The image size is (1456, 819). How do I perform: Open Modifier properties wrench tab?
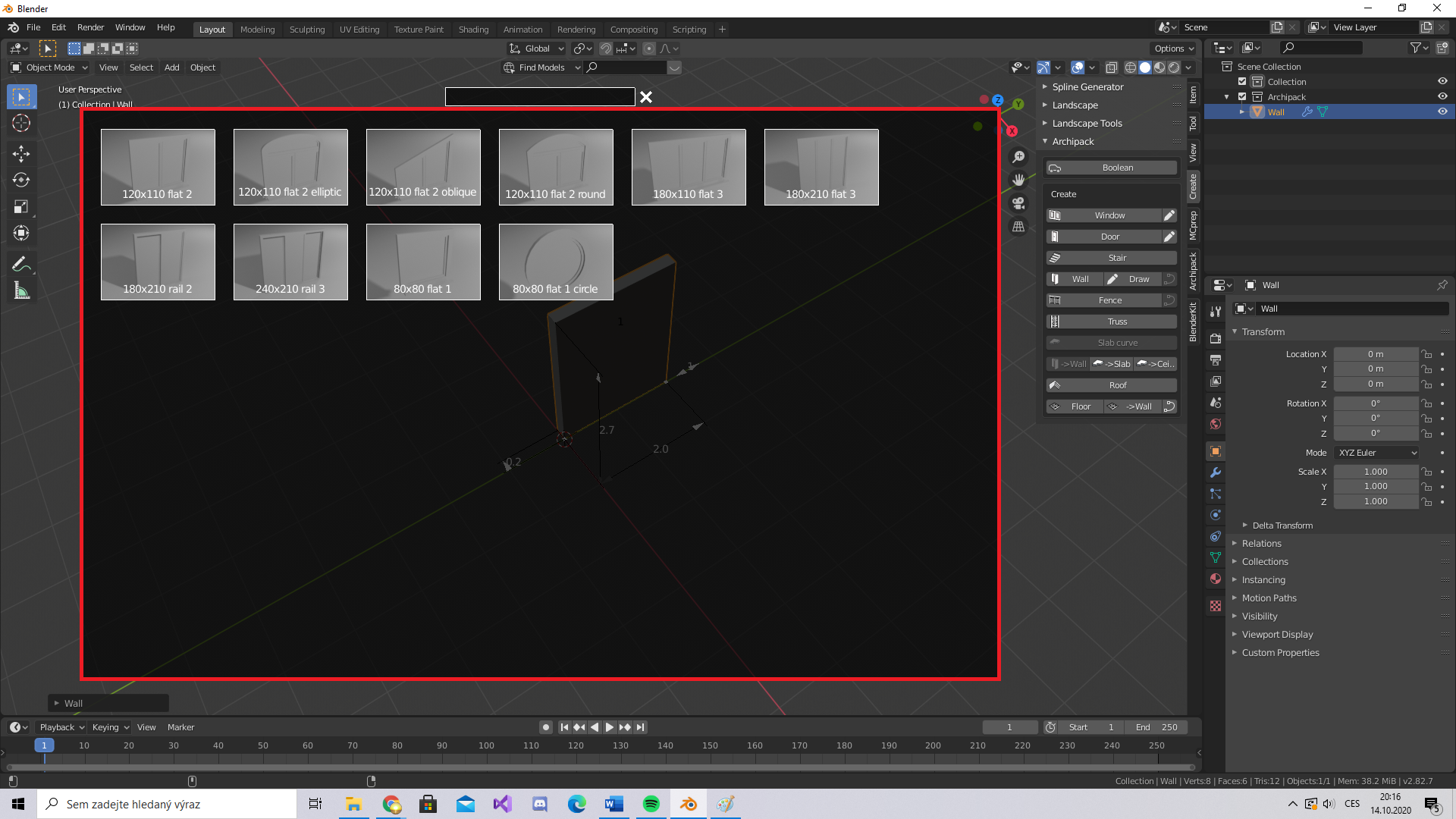coord(1216,472)
